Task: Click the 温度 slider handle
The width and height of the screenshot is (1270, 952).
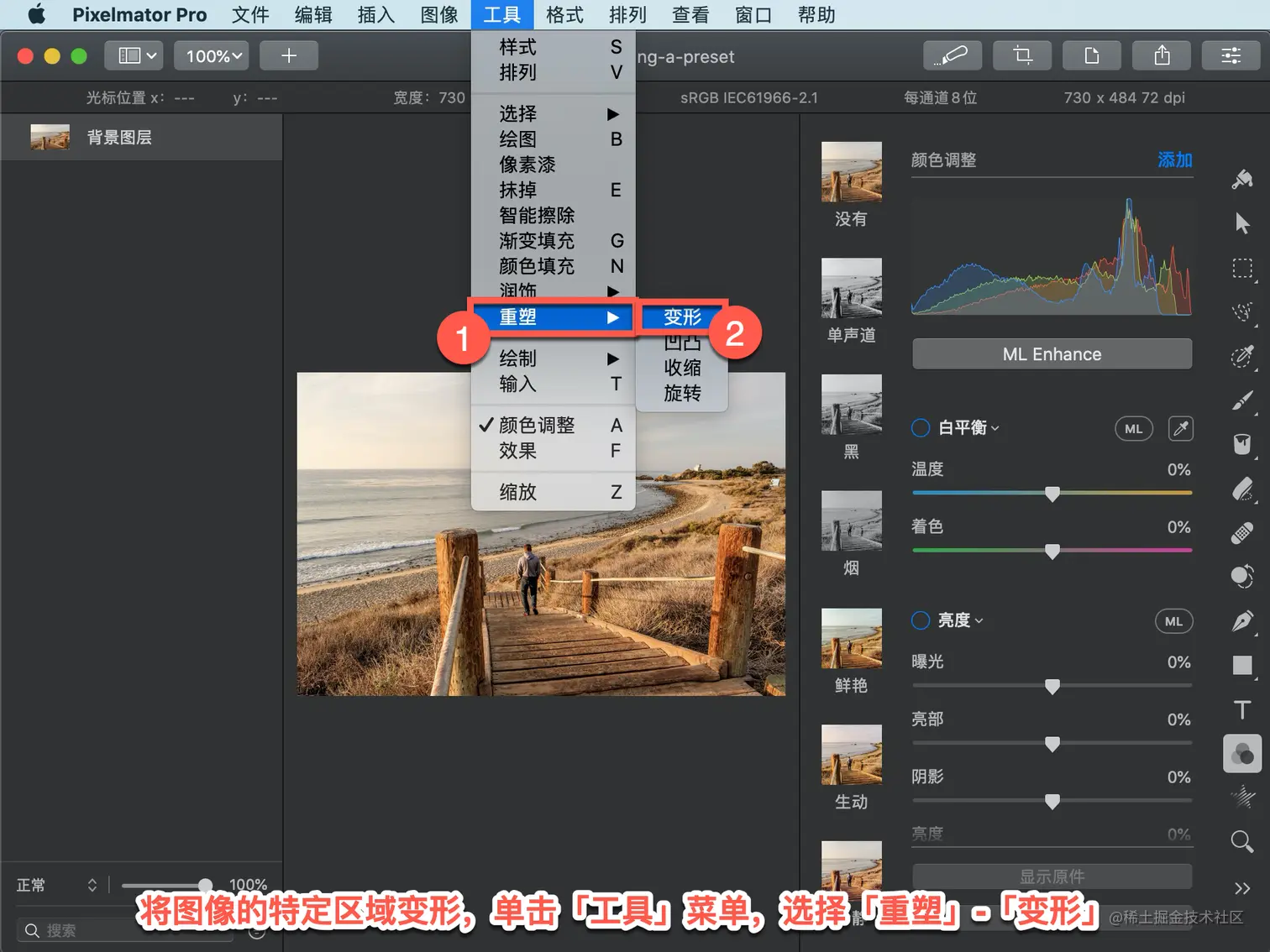Action: pyautogui.click(x=1052, y=494)
